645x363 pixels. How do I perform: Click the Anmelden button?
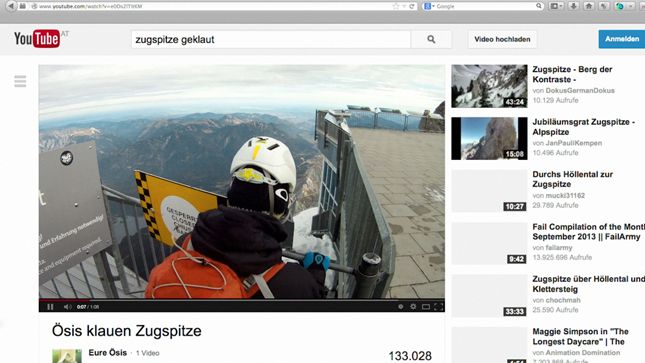click(x=622, y=39)
